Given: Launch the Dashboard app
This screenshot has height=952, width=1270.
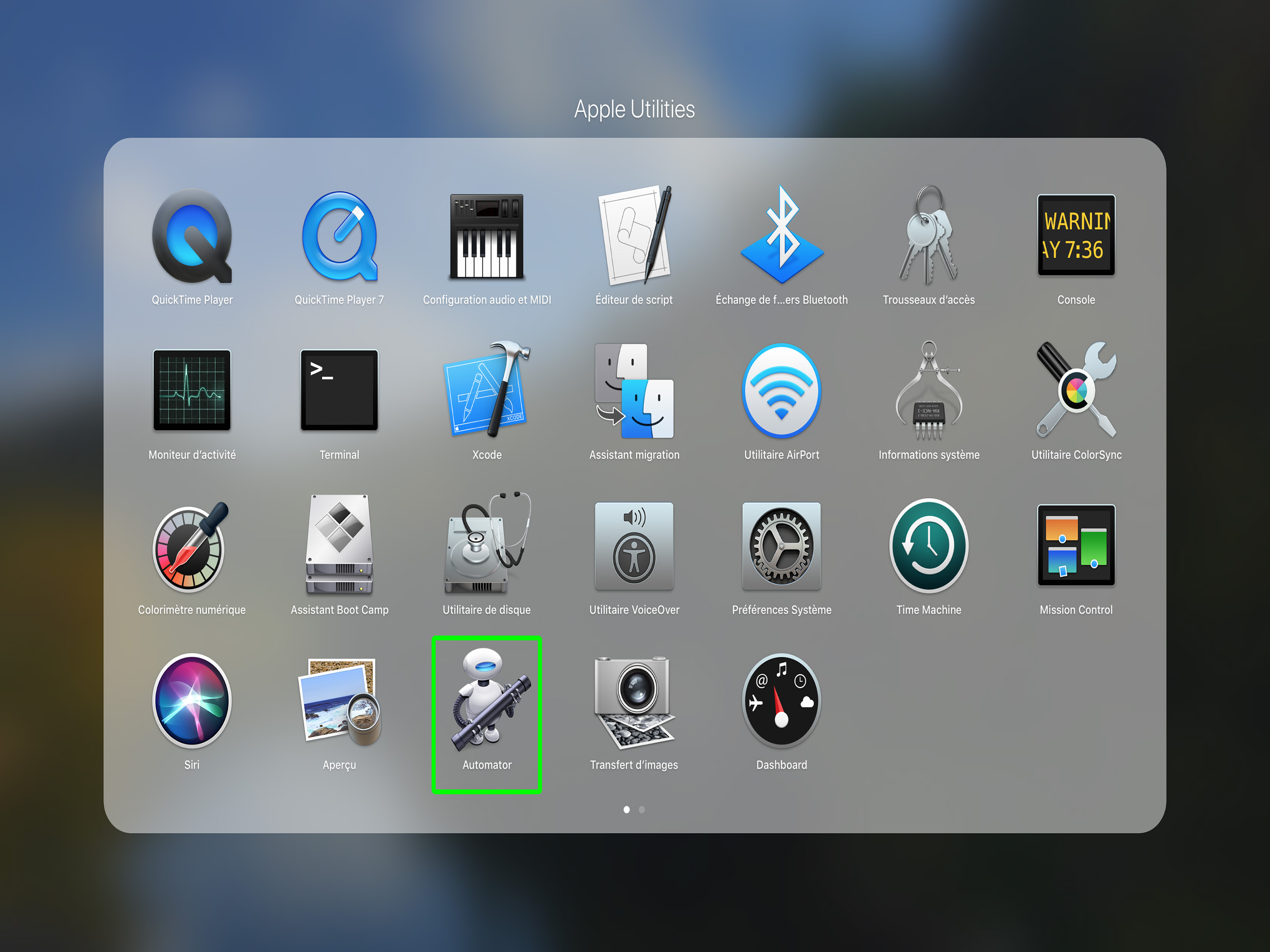Looking at the screenshot, I should [782, 701].
